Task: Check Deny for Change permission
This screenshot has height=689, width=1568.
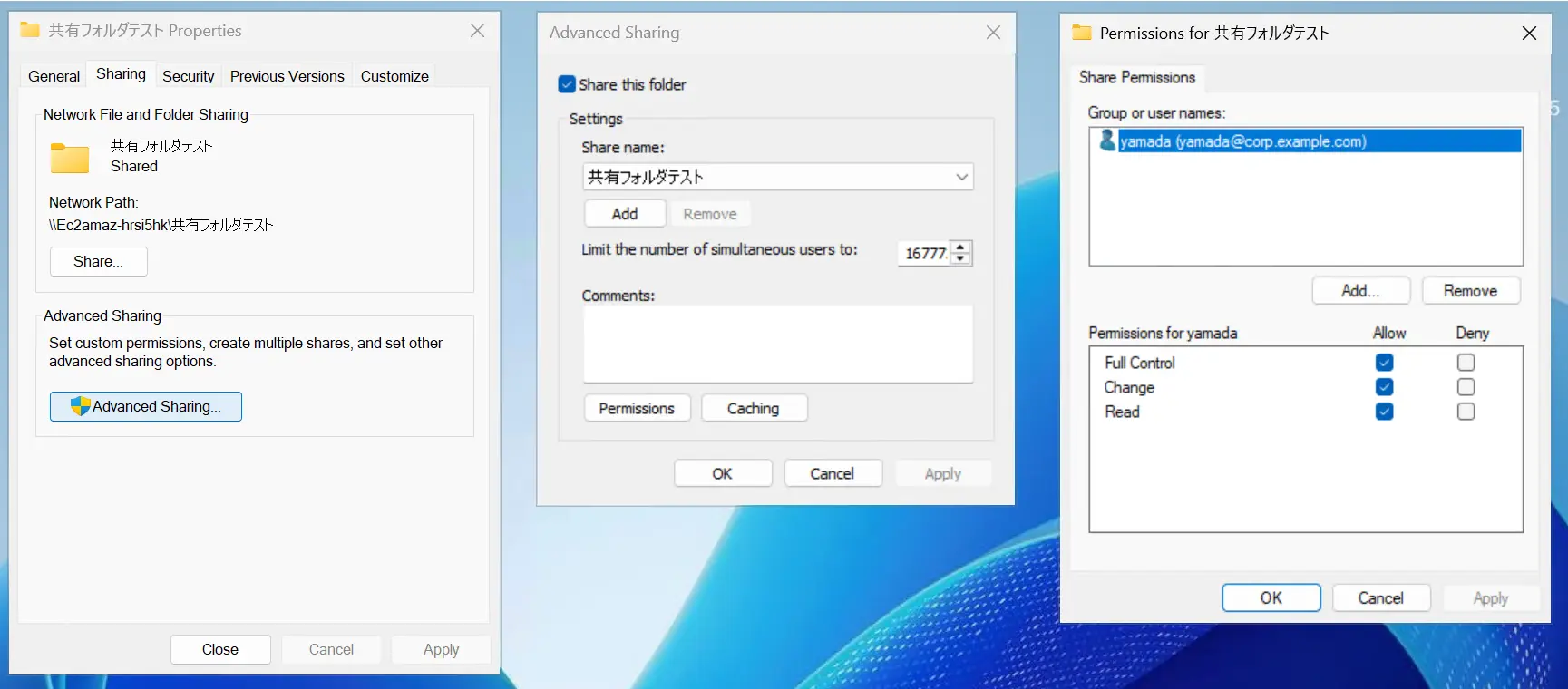Action: pyautogui.click(x=1466, y=387)
